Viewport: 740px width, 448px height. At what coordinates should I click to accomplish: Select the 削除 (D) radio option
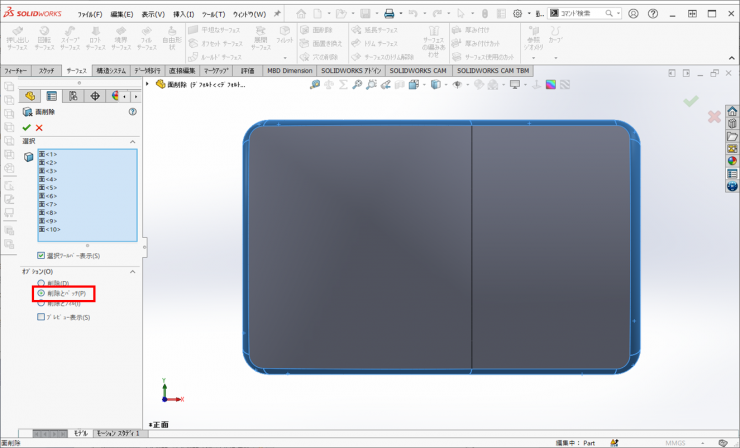(41, 283)
